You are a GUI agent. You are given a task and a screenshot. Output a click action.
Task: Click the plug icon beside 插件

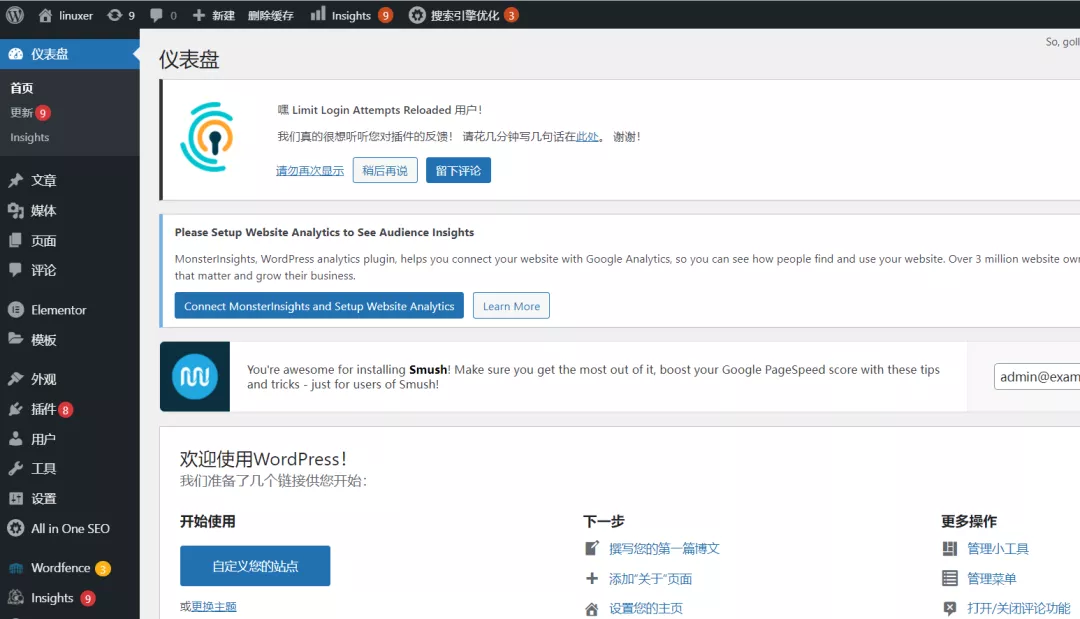tap(16, 409)
